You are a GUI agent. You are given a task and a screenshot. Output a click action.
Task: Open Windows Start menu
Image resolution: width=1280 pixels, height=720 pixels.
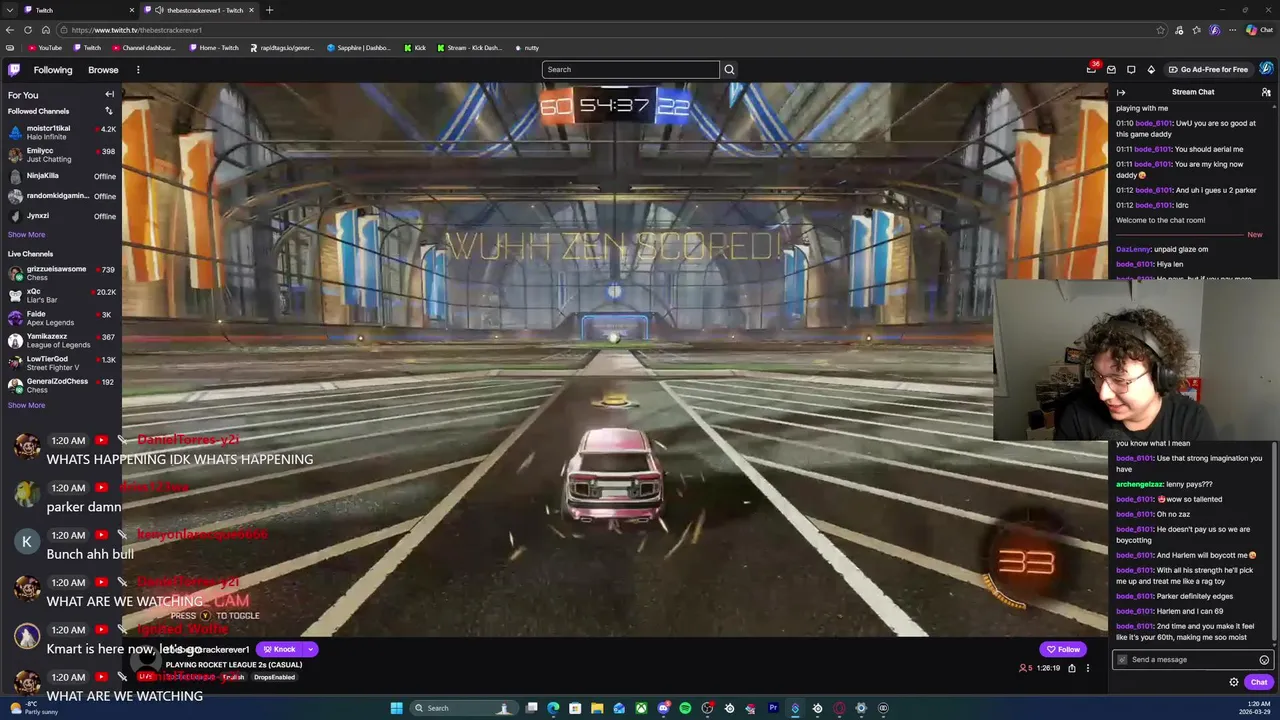pyautogui.click(x=396, y=708)
